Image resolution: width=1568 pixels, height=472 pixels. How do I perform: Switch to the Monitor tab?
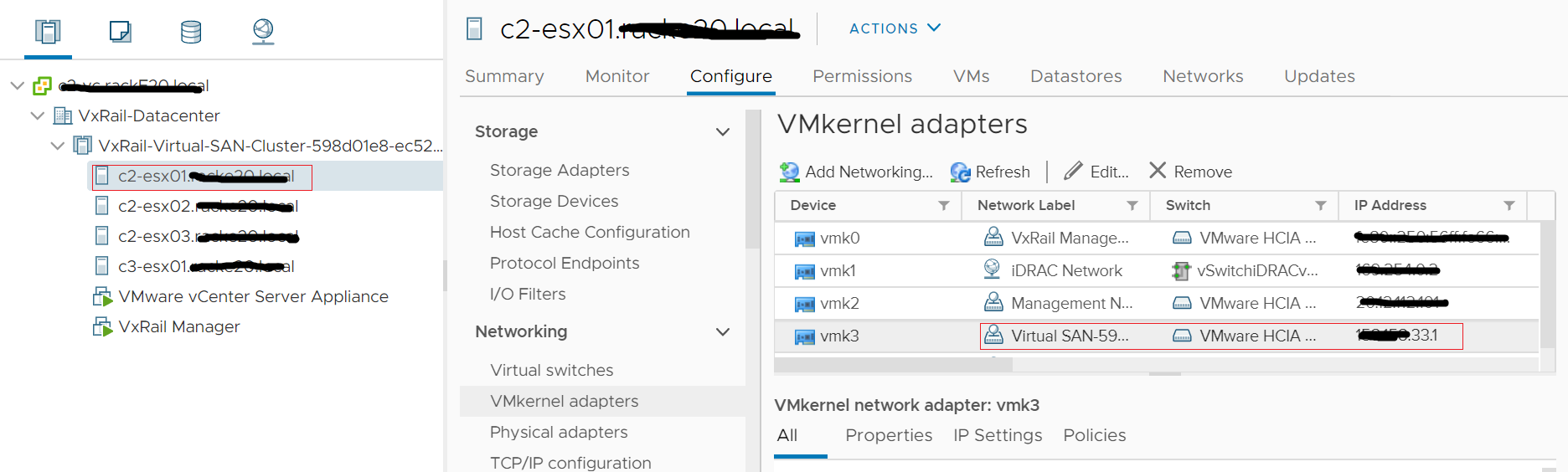coord(617,76)
